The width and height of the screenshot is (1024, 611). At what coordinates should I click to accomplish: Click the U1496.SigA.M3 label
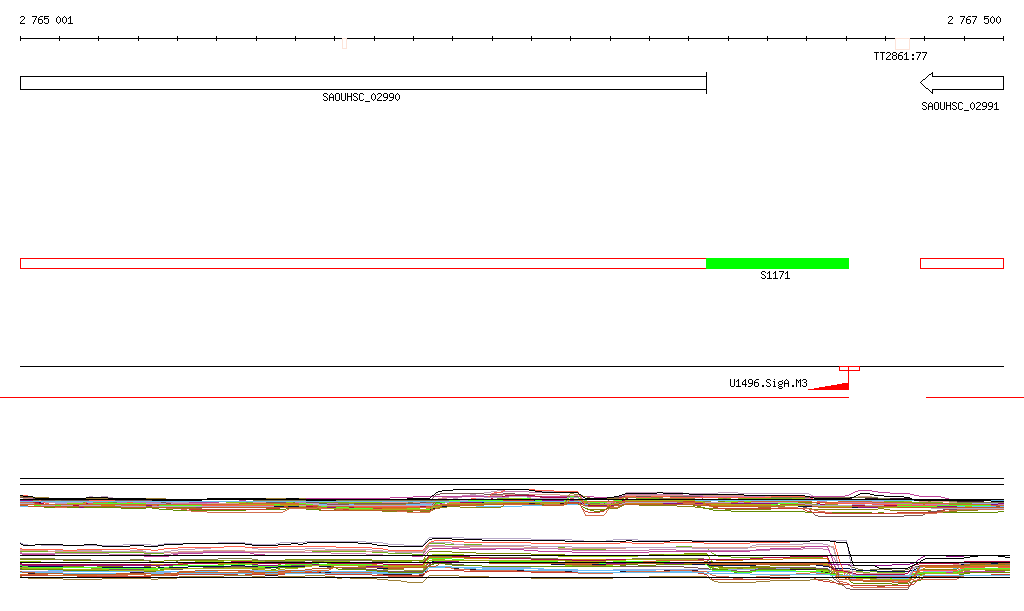click(x=768, y=383)
